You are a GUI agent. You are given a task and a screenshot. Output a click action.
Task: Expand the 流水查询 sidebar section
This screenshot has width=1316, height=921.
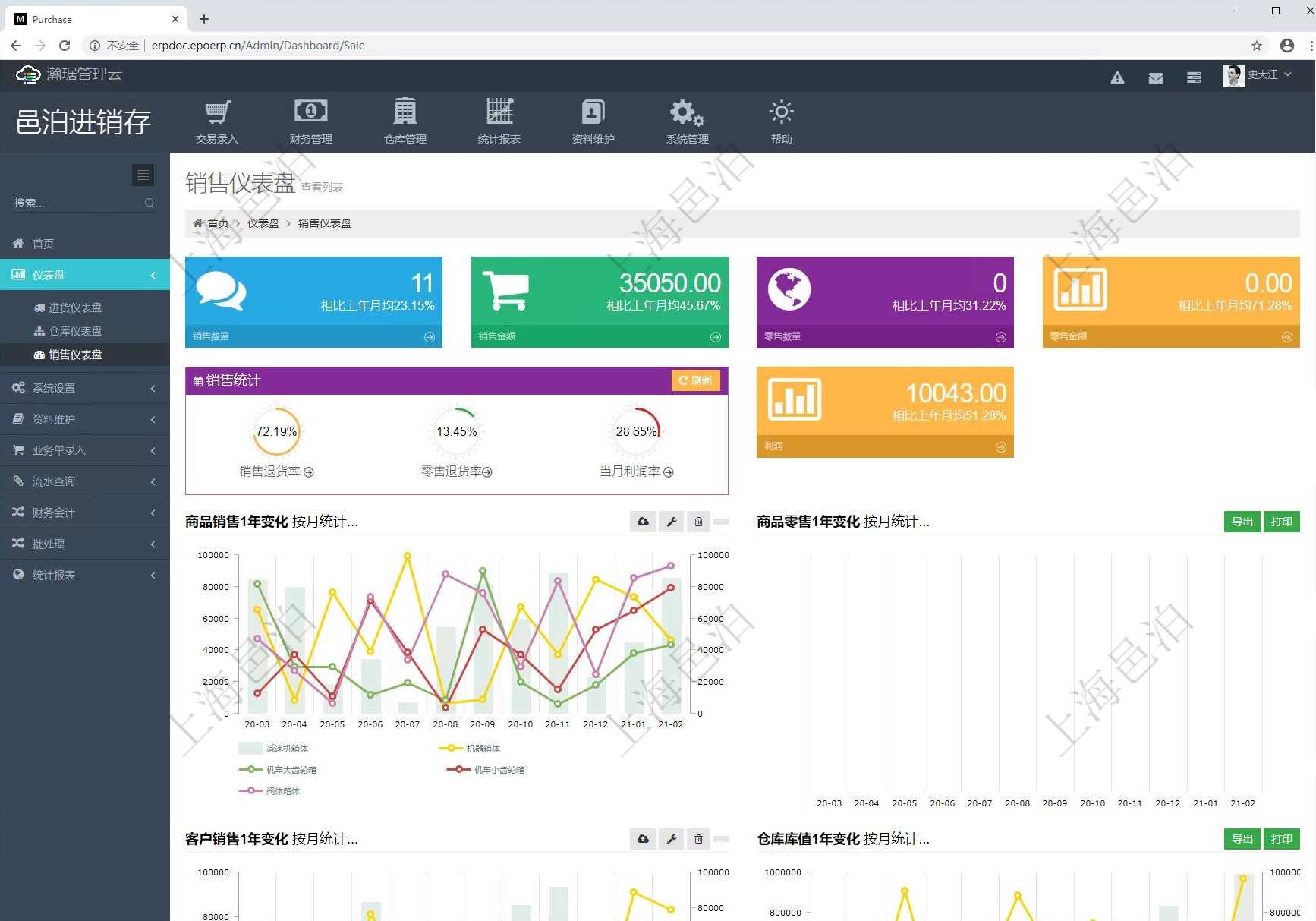point(85,481)
